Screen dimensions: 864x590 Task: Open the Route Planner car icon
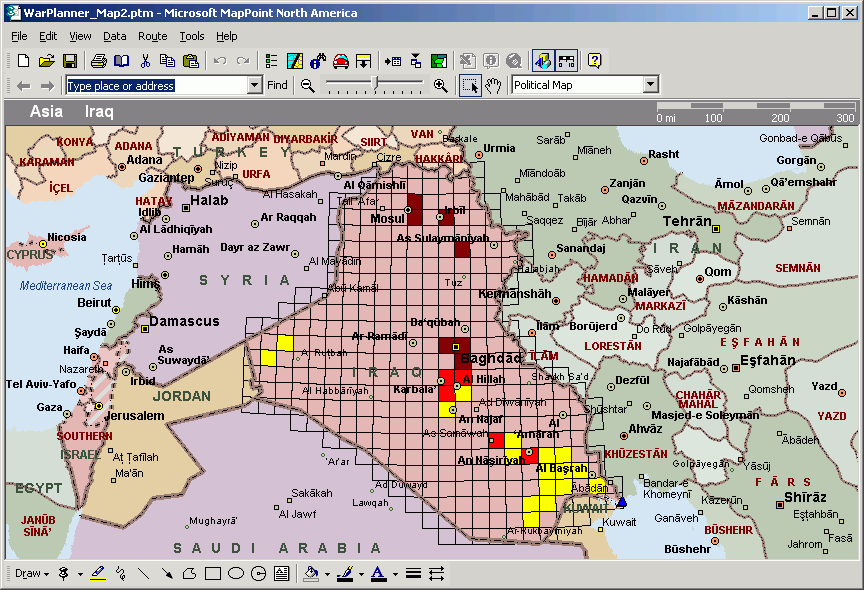pyautogui.click(x=340, y=61)
